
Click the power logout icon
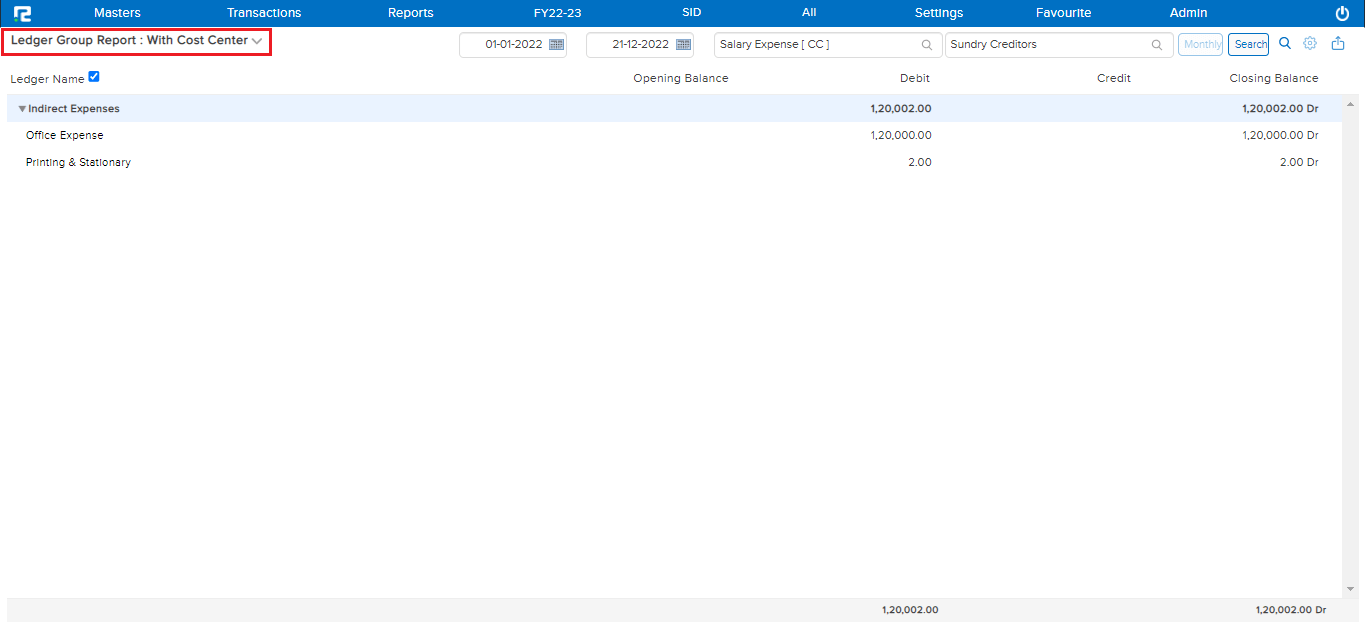pyautogui.click(x=1342, y=13)
